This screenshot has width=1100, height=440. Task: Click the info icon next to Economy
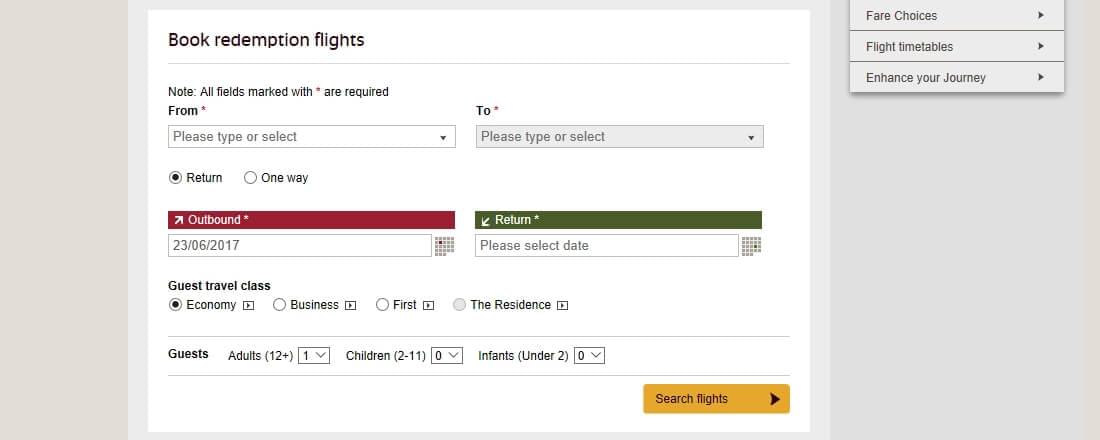tap(248, 305)
